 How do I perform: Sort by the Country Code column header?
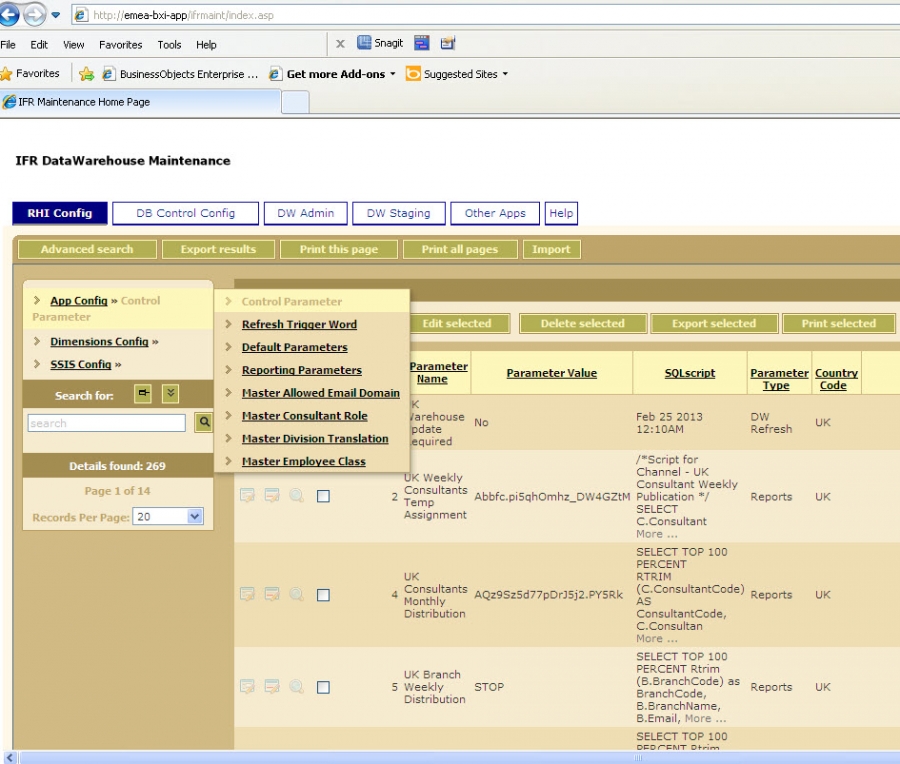(836, 379)
